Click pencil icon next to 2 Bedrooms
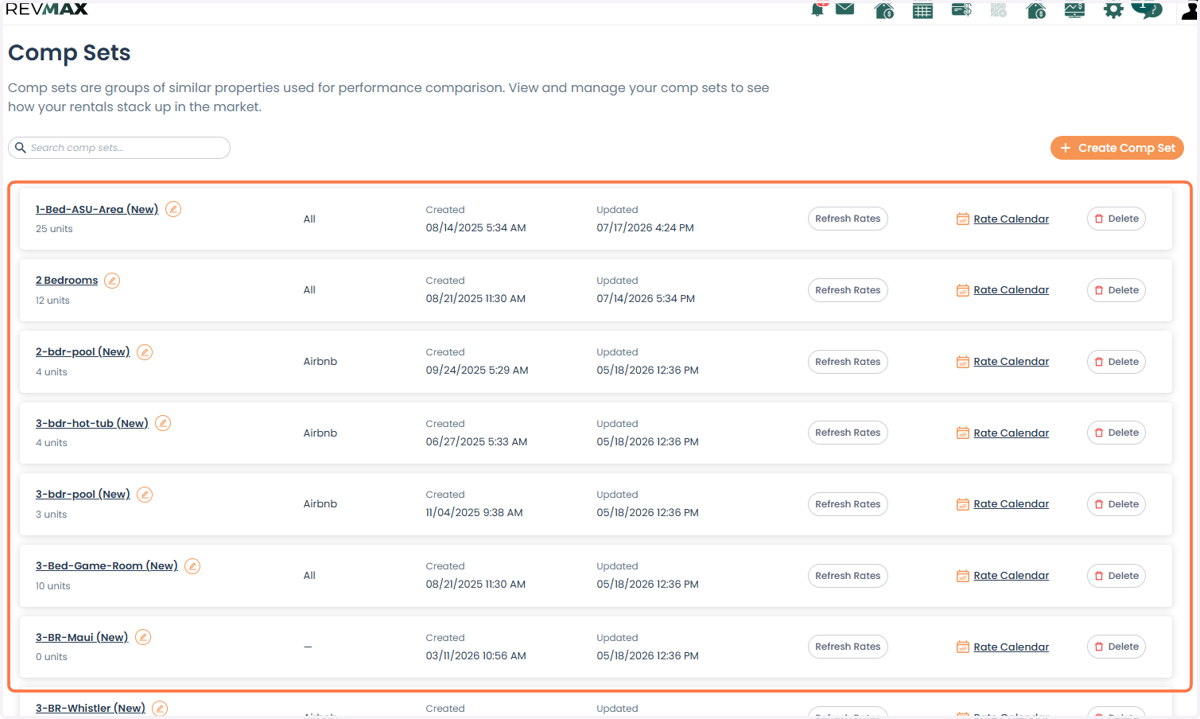The width and height of the screenshot is (1200, 719). pos(112,280)
